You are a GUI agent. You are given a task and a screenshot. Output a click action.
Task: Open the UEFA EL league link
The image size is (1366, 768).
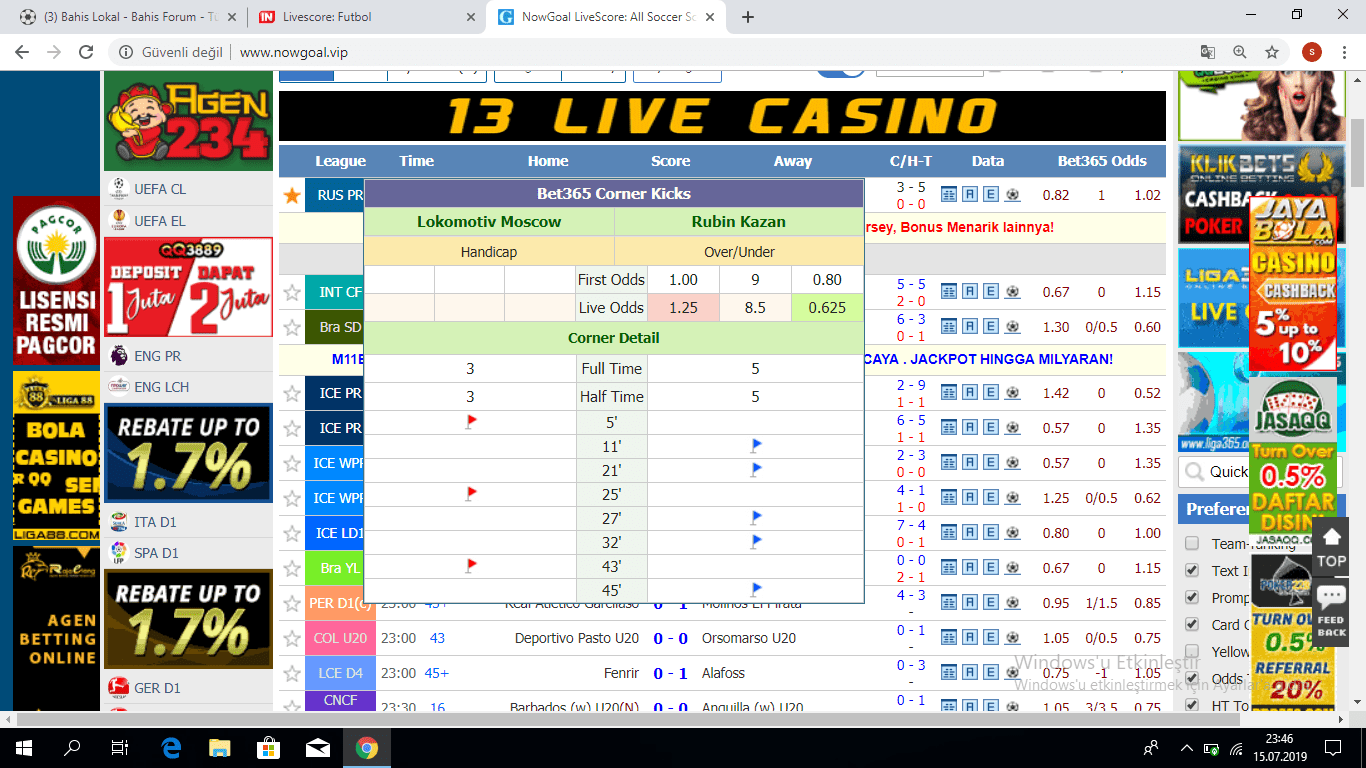(x=160, y=221)
